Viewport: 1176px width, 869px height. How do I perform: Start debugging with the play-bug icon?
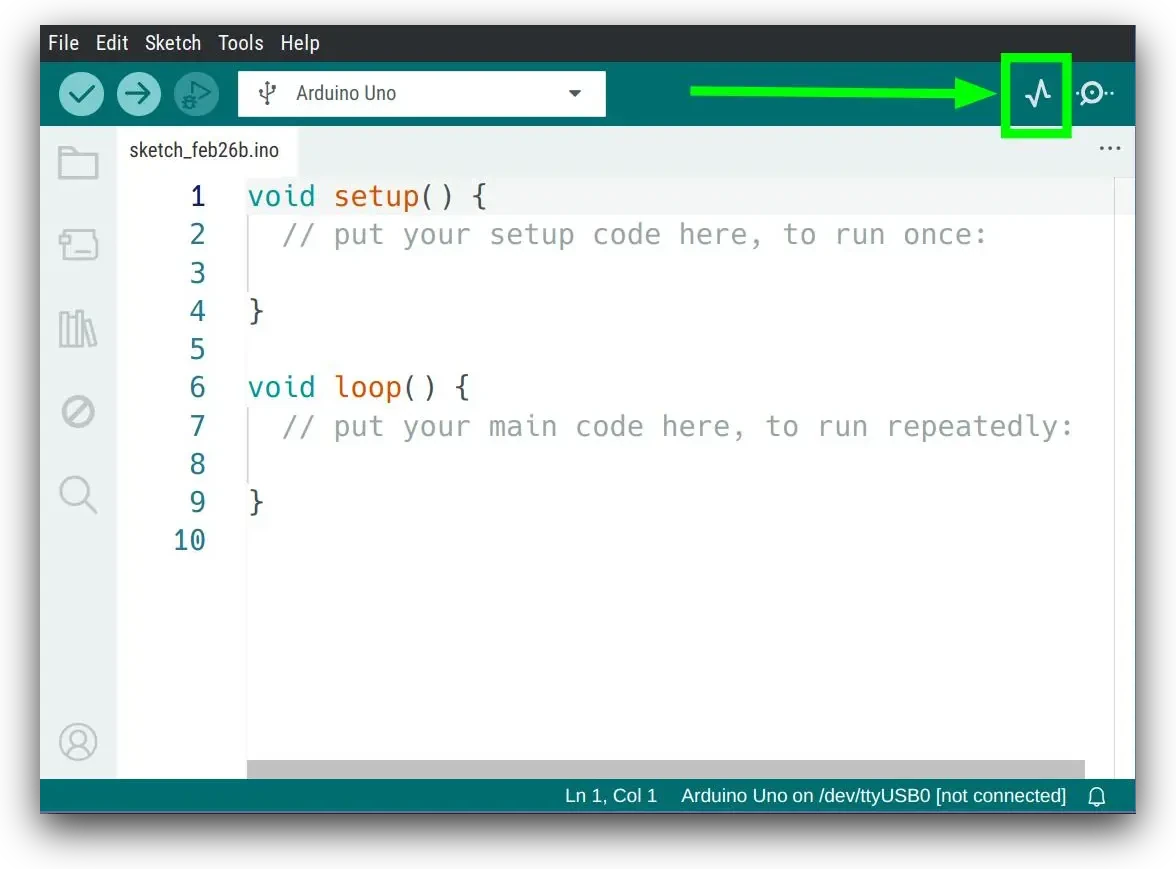tap(196, 94)
